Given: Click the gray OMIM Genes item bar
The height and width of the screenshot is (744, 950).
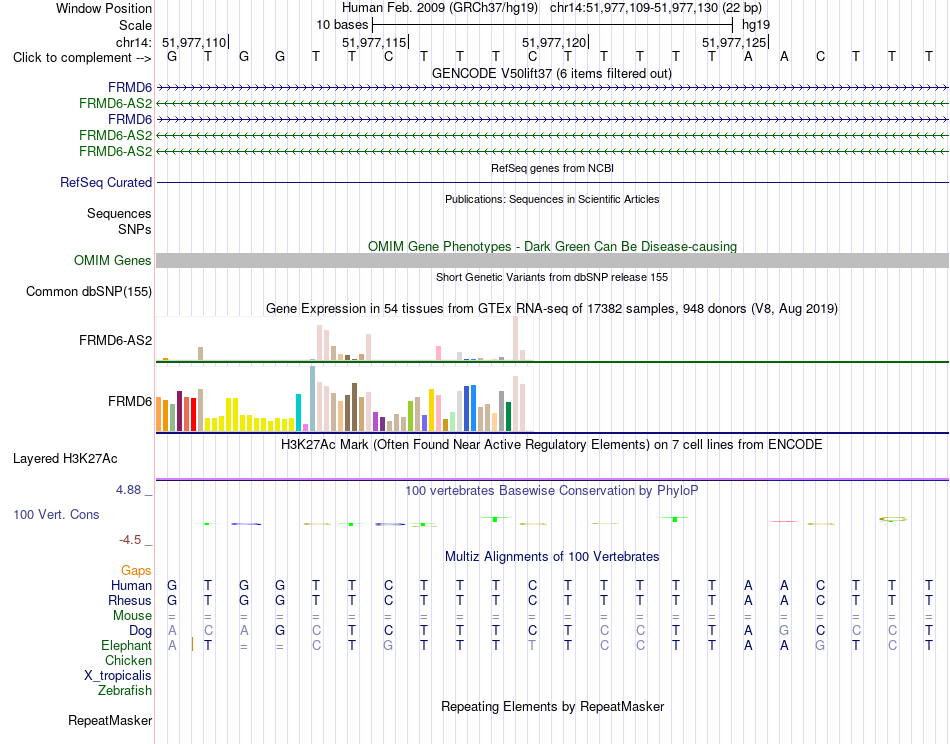Looking at the screenshot, I should [x=552, y=261].
